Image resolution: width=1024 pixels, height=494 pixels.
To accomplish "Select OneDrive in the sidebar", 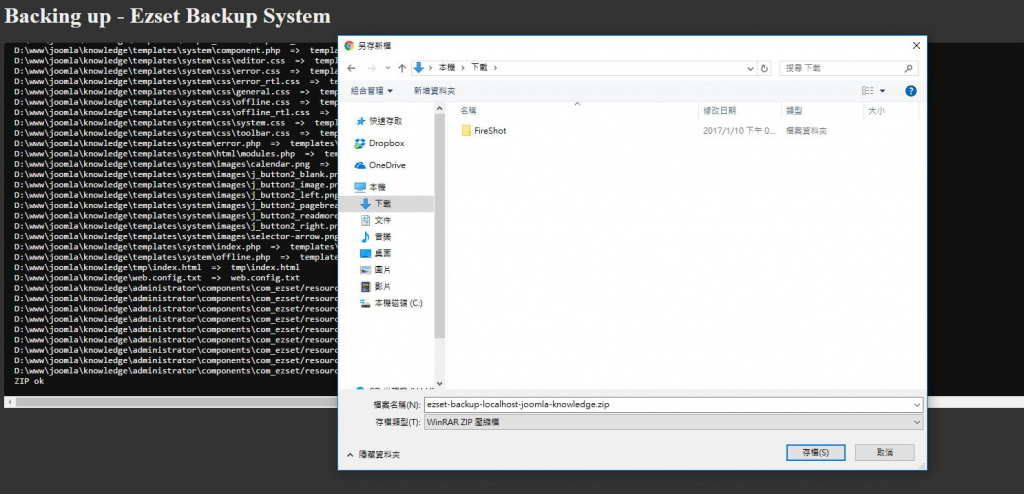I will click(x=386, y=165).
